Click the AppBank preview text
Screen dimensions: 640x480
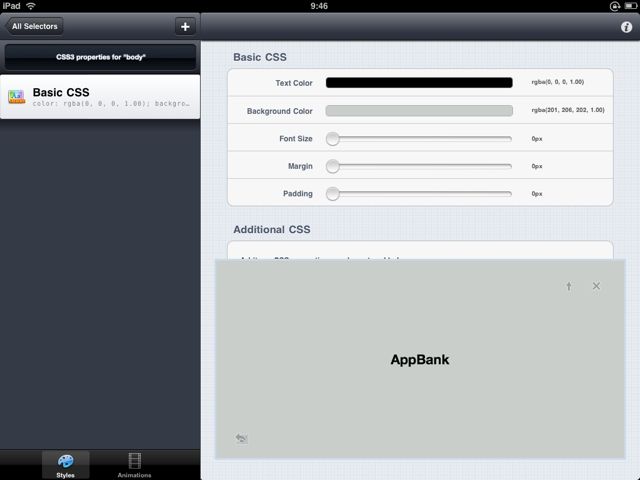(420, 360)
